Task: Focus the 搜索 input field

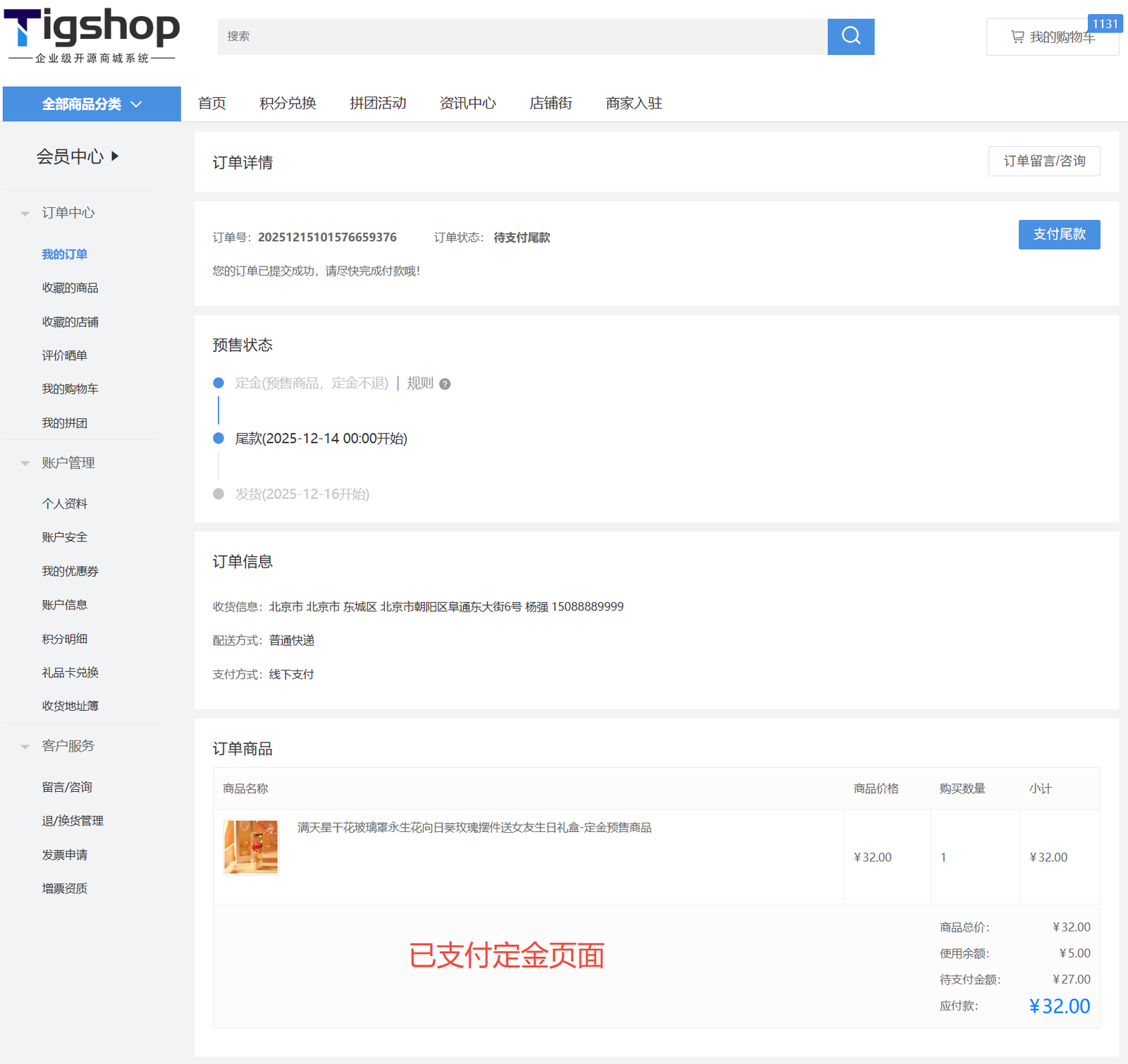Action: (522, 37)
